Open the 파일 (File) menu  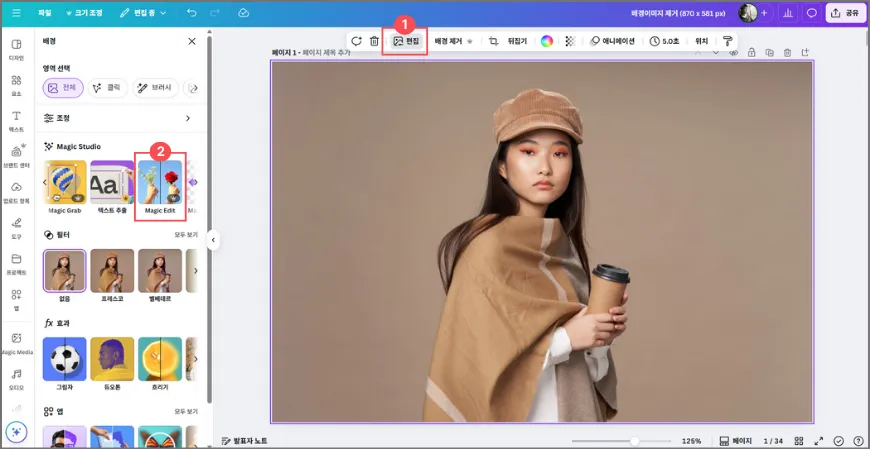tap(45, 13)
